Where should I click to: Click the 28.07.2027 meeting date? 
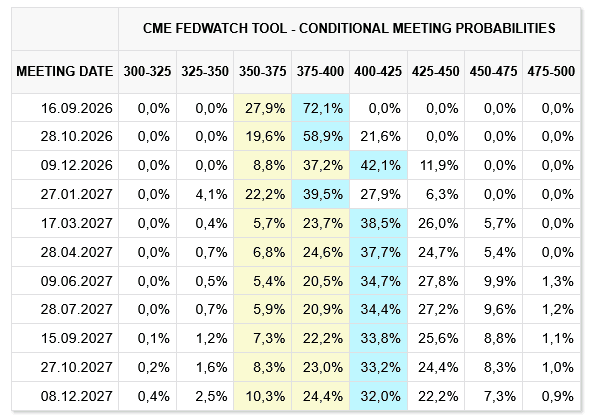(77, 309)
